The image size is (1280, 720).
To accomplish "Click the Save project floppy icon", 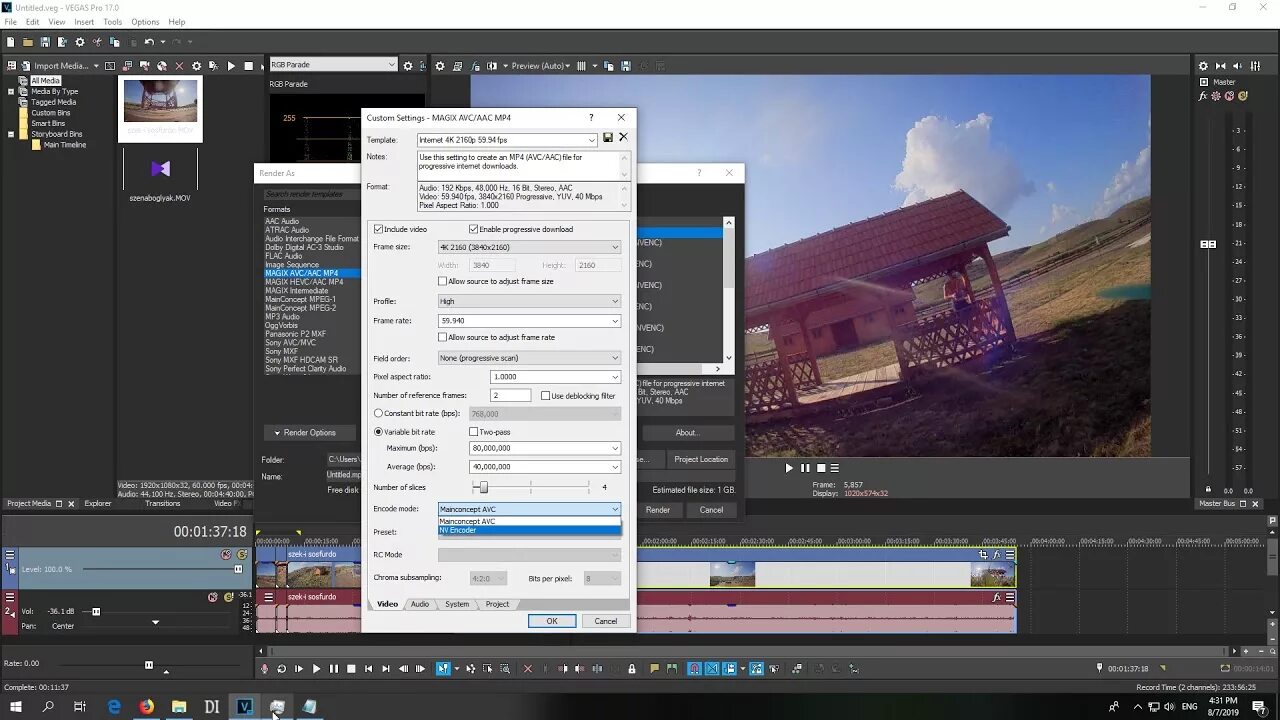I will 45,42.
